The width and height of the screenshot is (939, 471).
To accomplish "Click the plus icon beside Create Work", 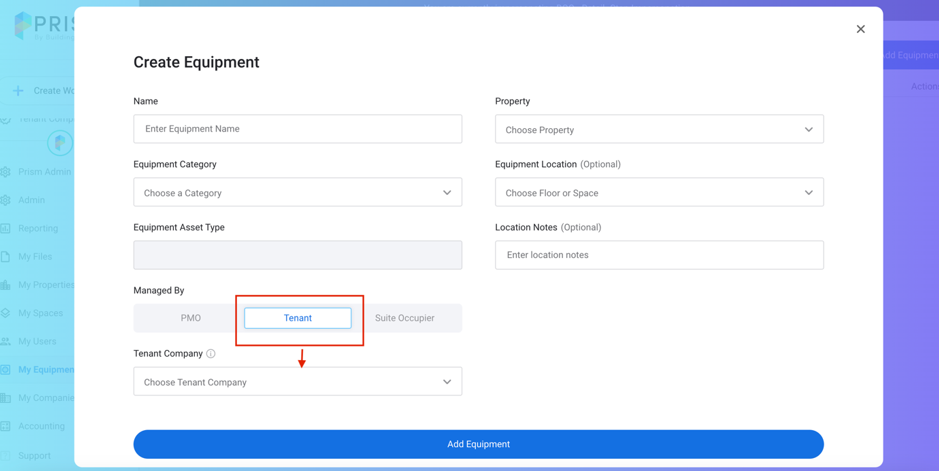I will click(x=18, y=91).
